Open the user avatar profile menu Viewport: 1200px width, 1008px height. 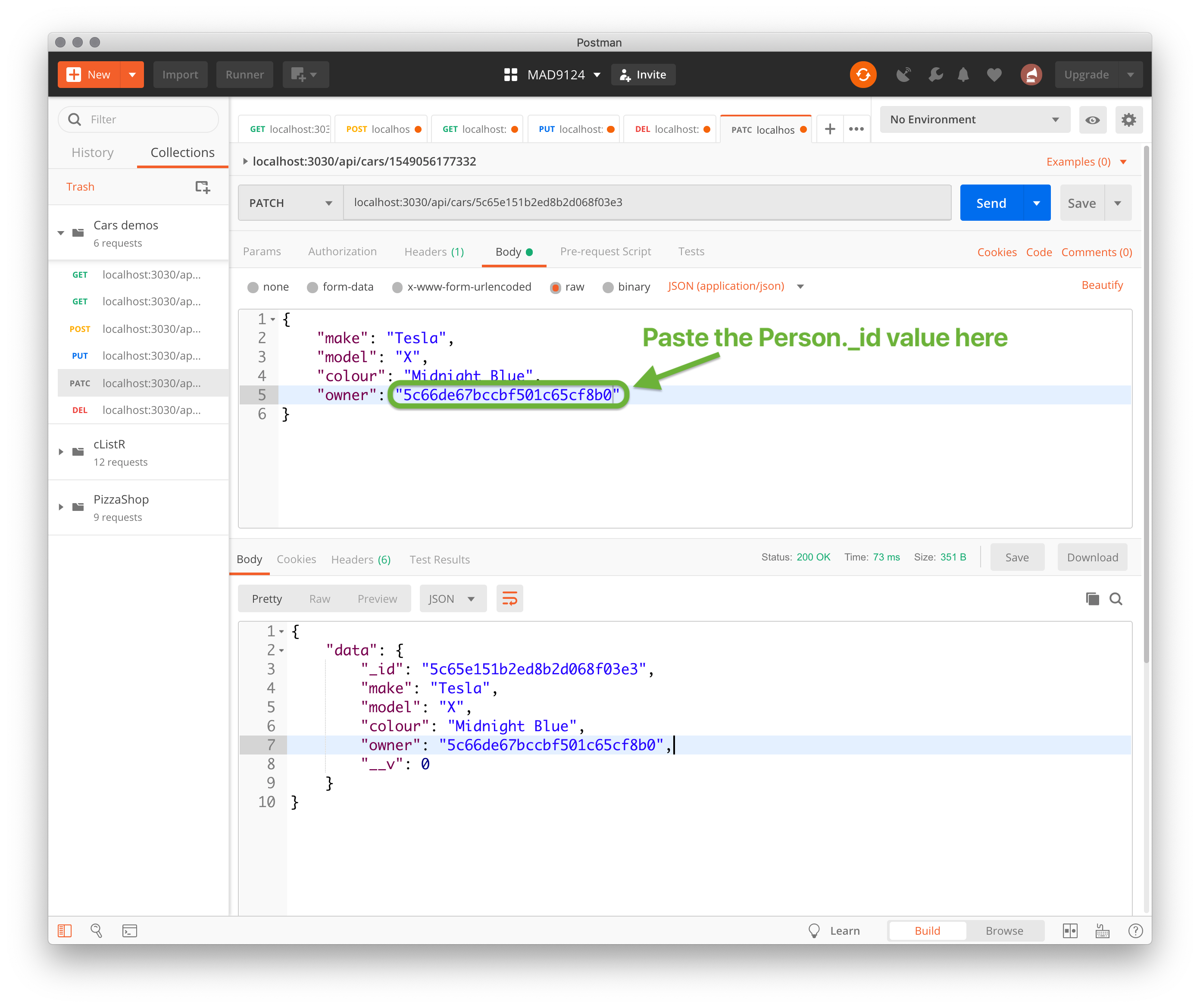tap(1031, 75)
